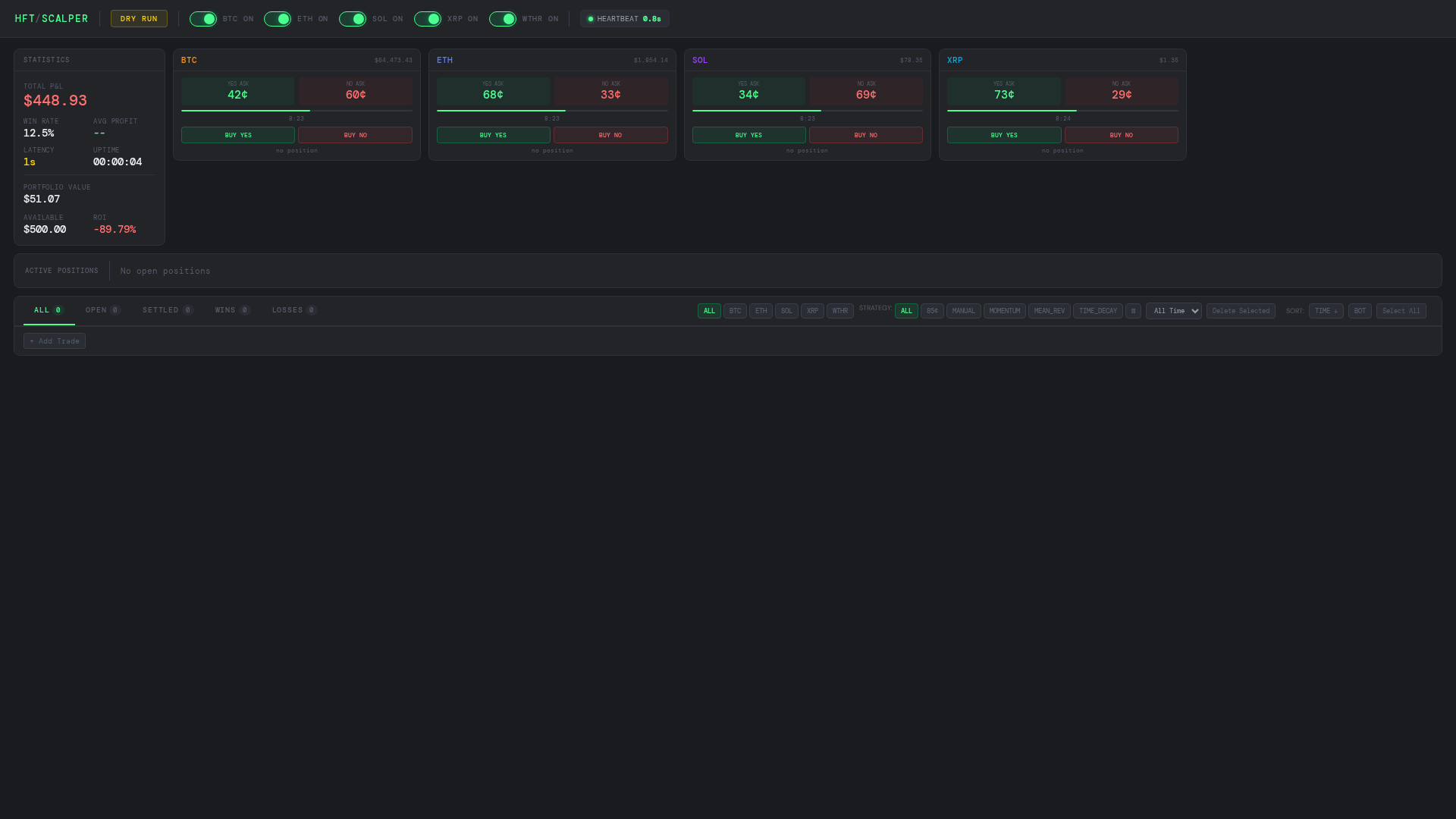Click the TIME descending sort control
1456x819 pixels.
[1326, 311]
